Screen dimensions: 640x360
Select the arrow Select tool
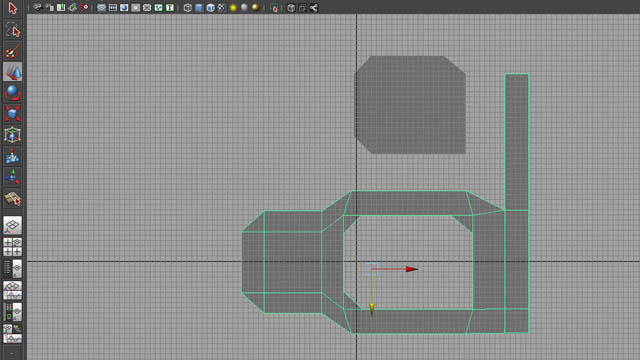12,8
